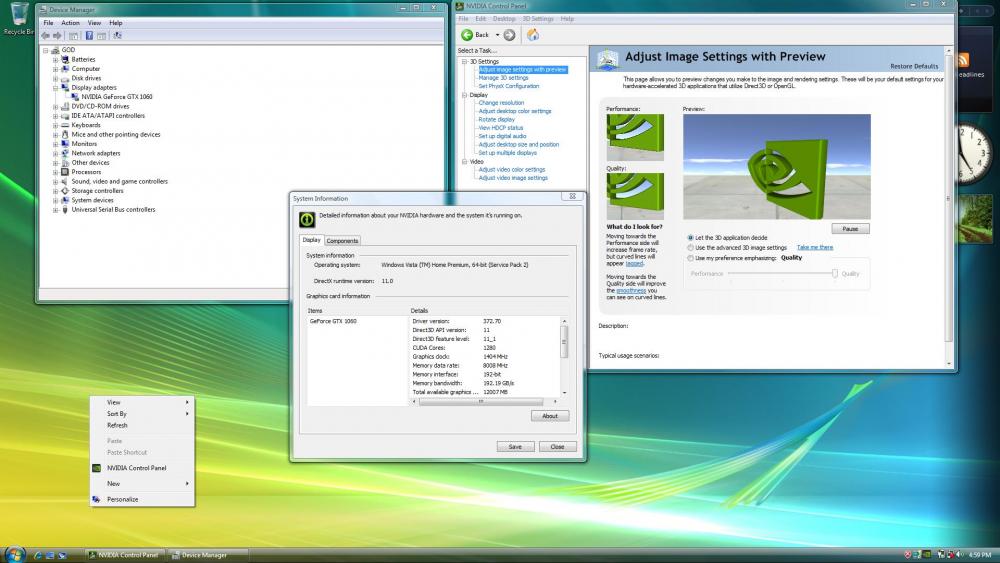Image resolution: width=1000 pixels, height=563 pixels.
Task: Click the Network adapters device icon
Action: 65,153
